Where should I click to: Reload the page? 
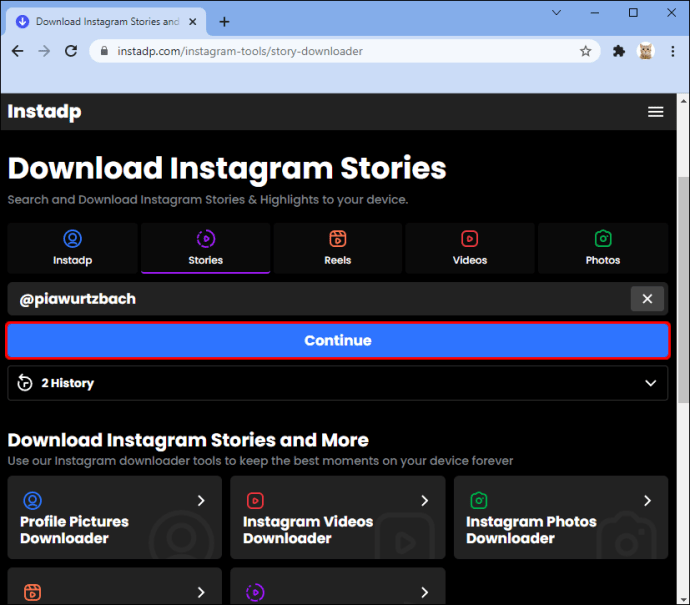click(x=71, y=51)
